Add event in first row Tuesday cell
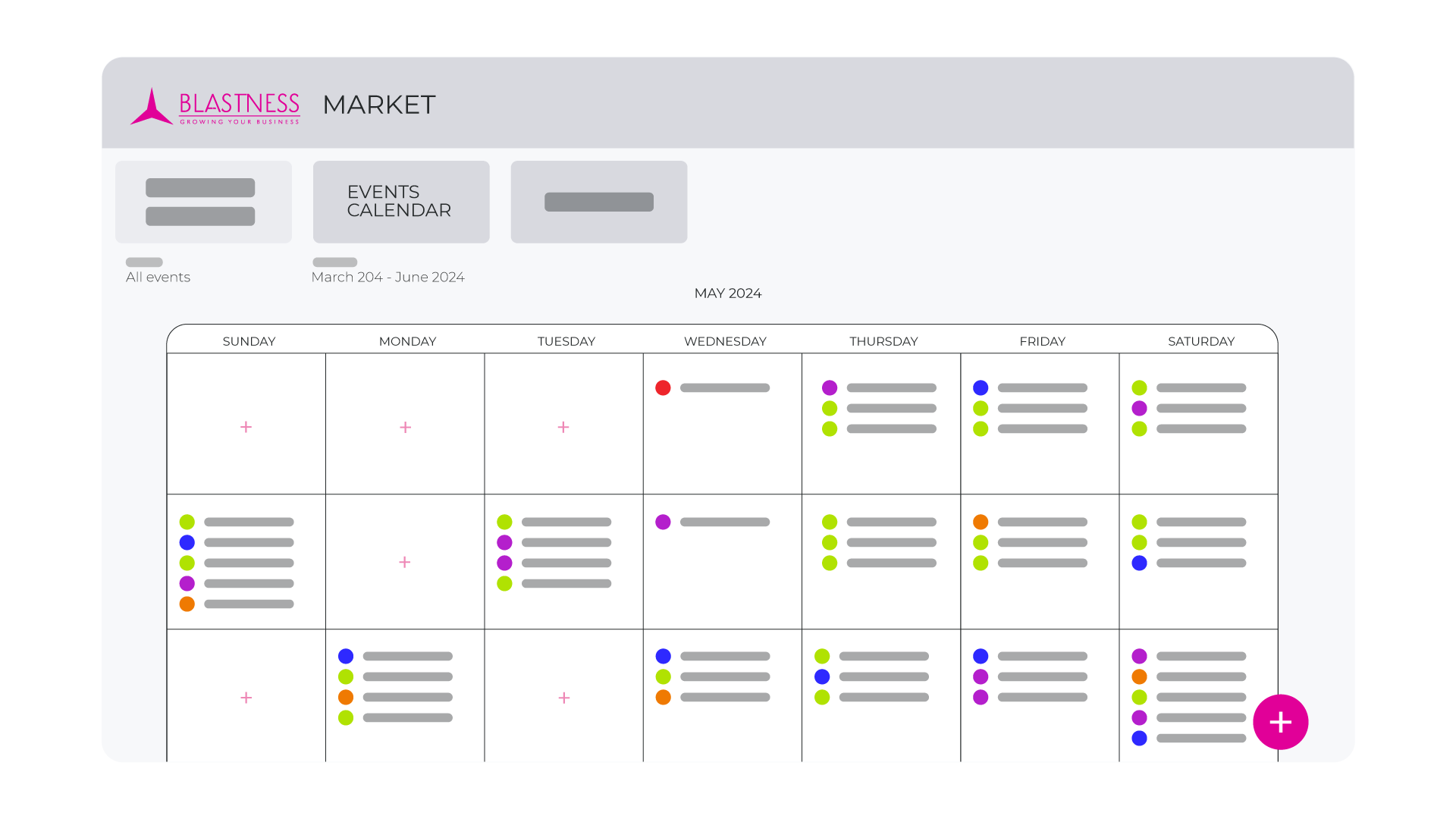Screen dimensions: 1456x819 point(563,427)
